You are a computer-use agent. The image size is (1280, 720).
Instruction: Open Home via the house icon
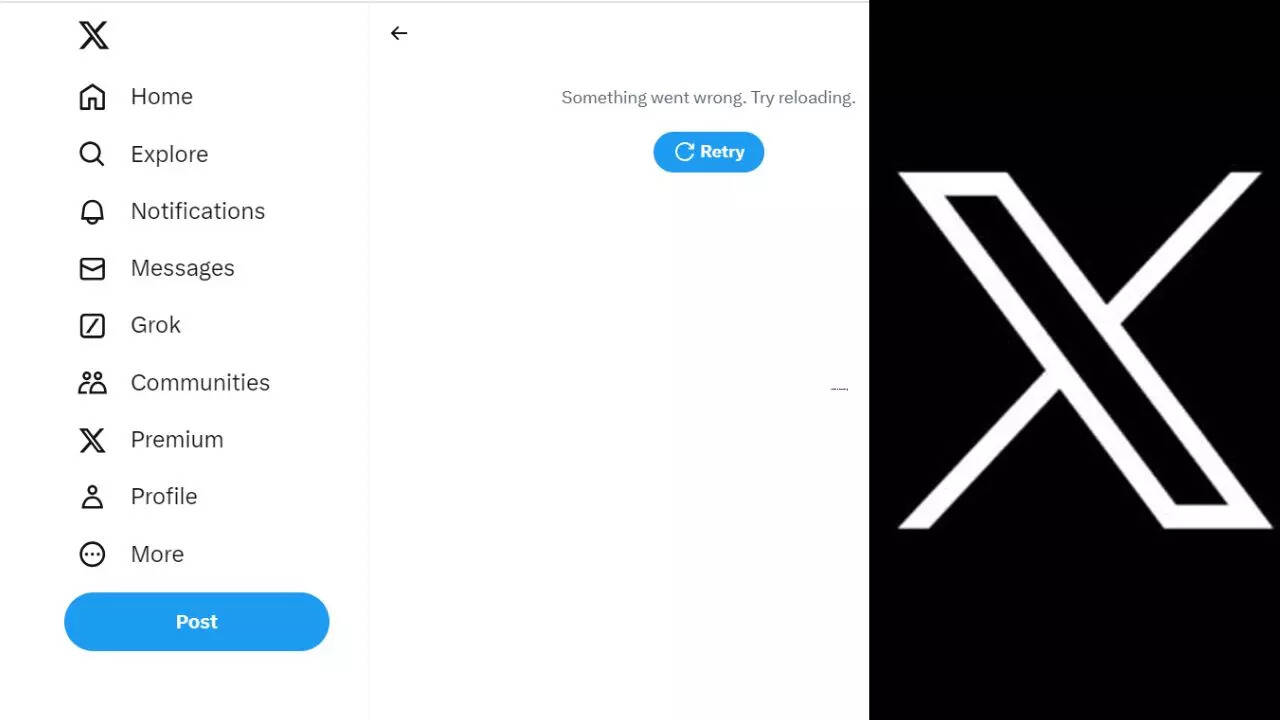[x=92, y=97]
